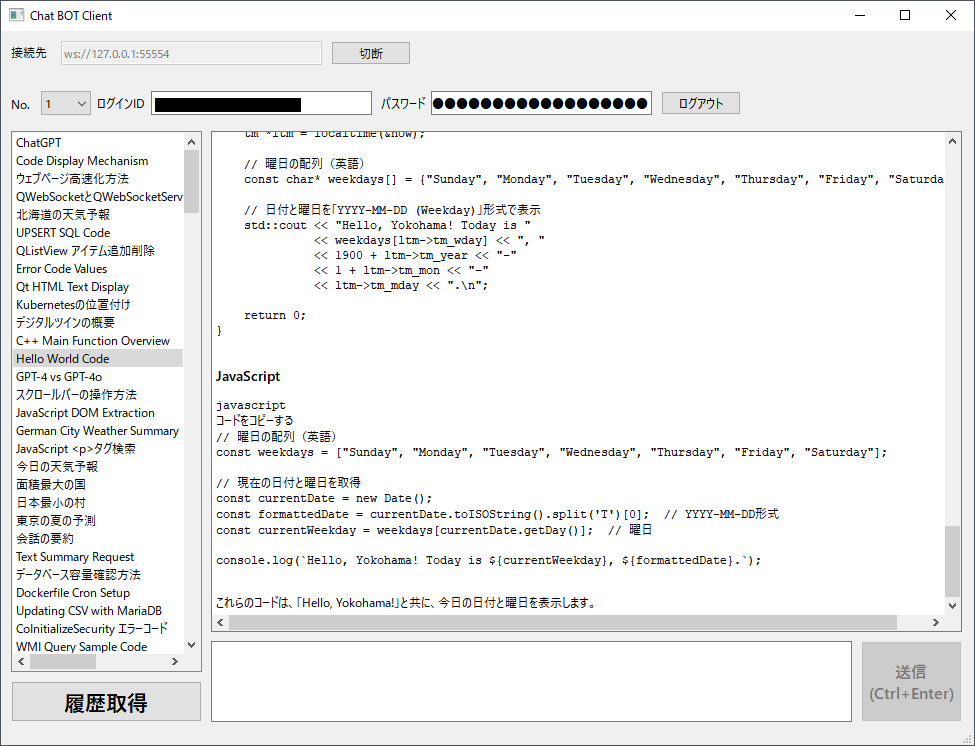975x746 pixels.
Task: Click right arrow of history list scrollbar
Action: (175, 662)
